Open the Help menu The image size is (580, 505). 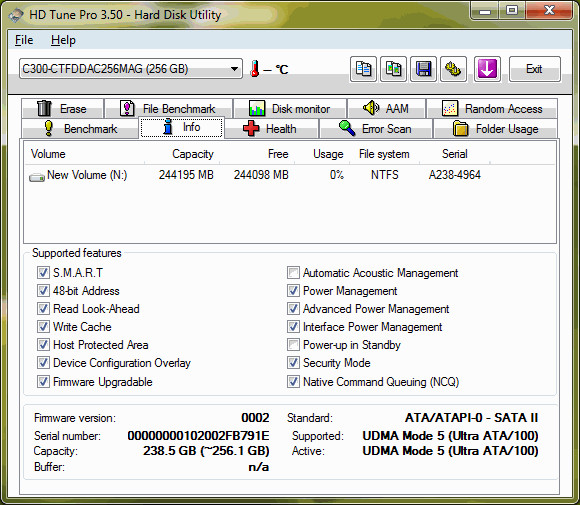coord(63,40)
